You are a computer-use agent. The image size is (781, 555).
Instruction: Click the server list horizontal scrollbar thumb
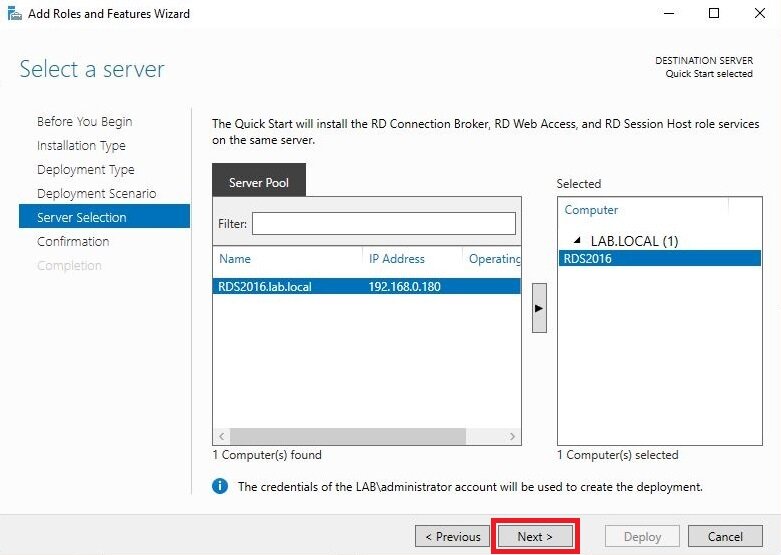[348, 436]
